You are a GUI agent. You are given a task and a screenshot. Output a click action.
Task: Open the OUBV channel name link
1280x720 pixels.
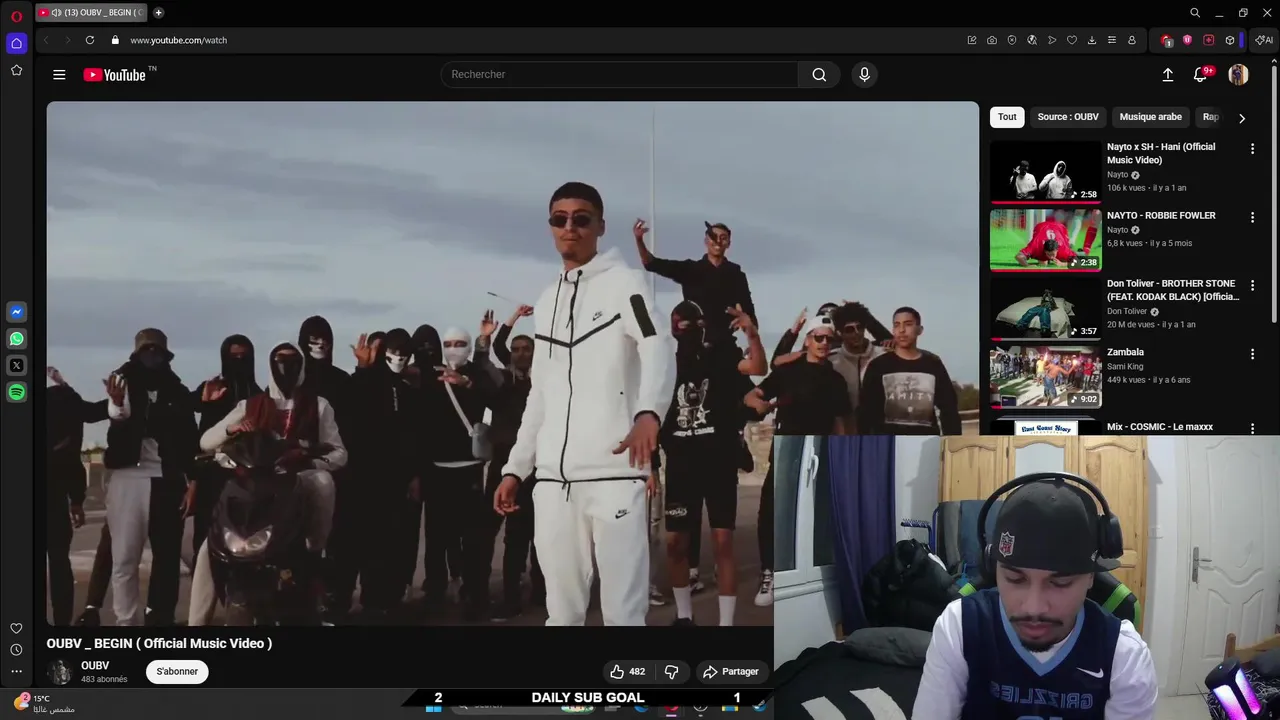click(95, 666)
